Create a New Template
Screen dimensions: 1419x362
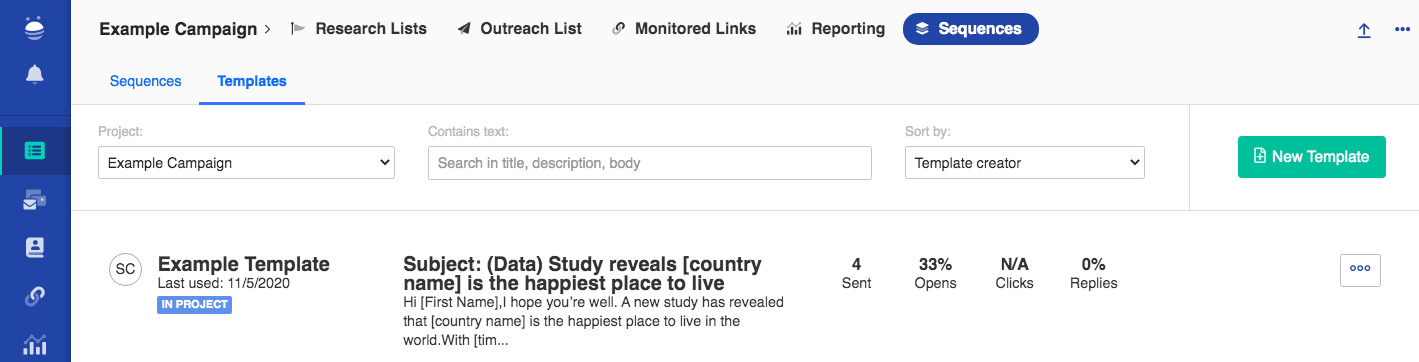coord(1311,157)
